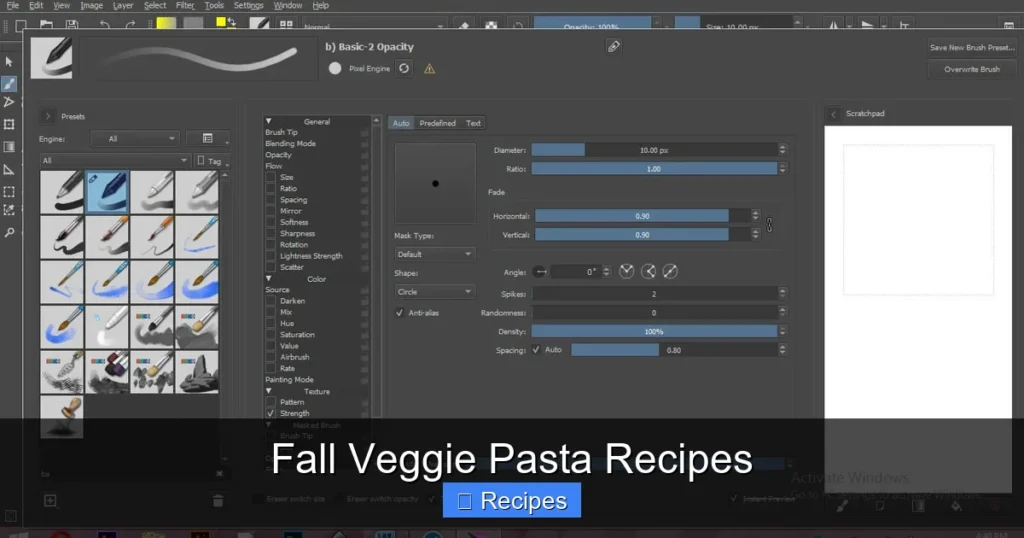This screenshot has height=538, width=1024.
Task: Click the Save icon in top toolbar
Action: 72,25
